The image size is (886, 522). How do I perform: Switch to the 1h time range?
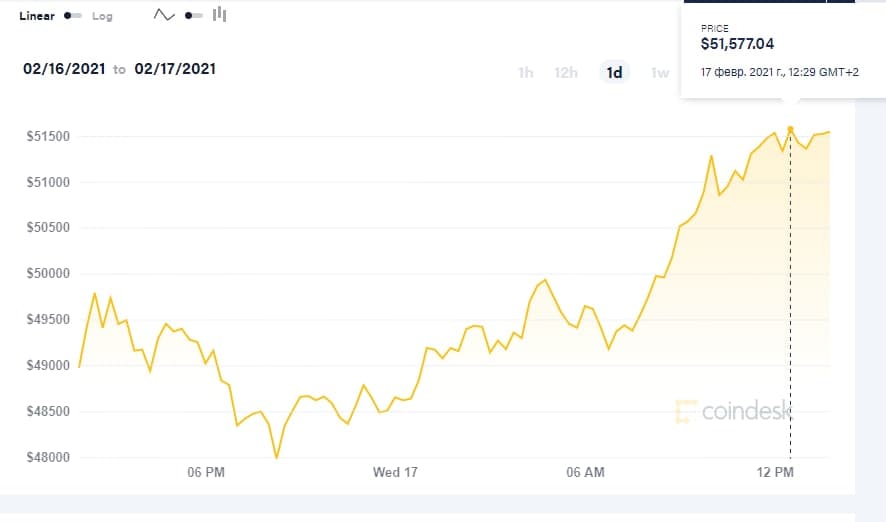[x=525, y=72]
